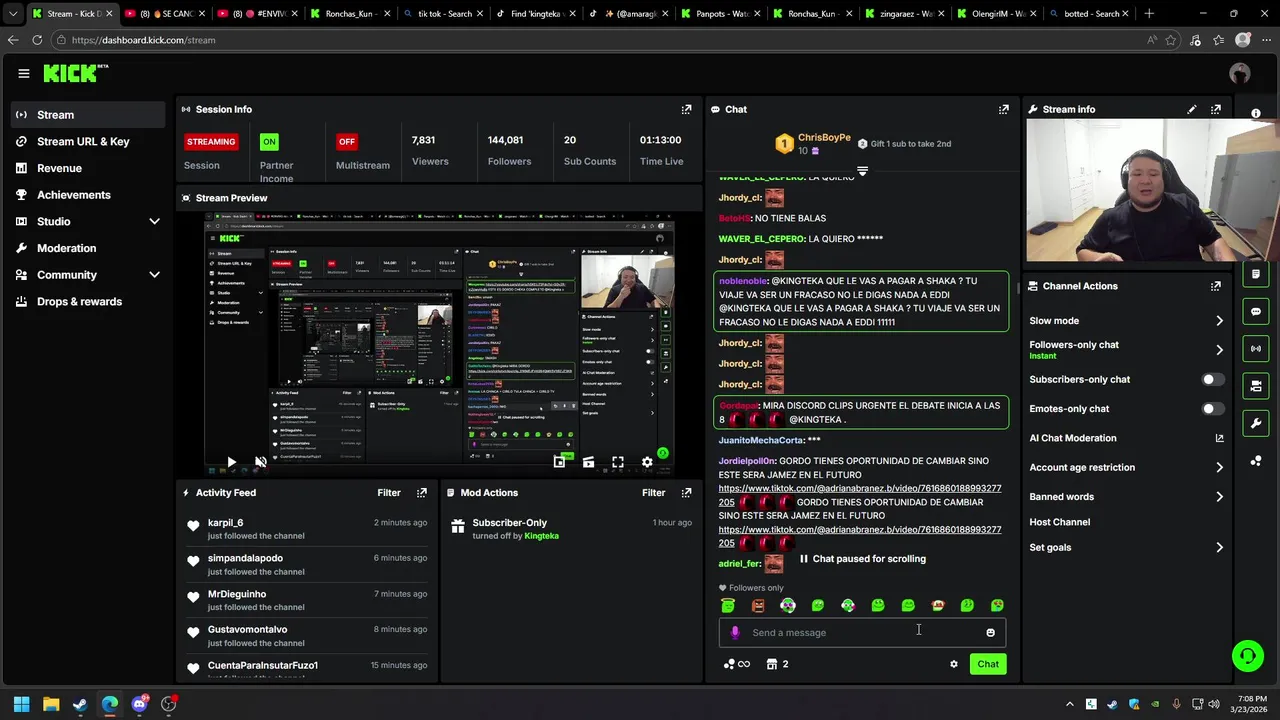Pop out the Activity Feed panel

click(x=422, y=493)
